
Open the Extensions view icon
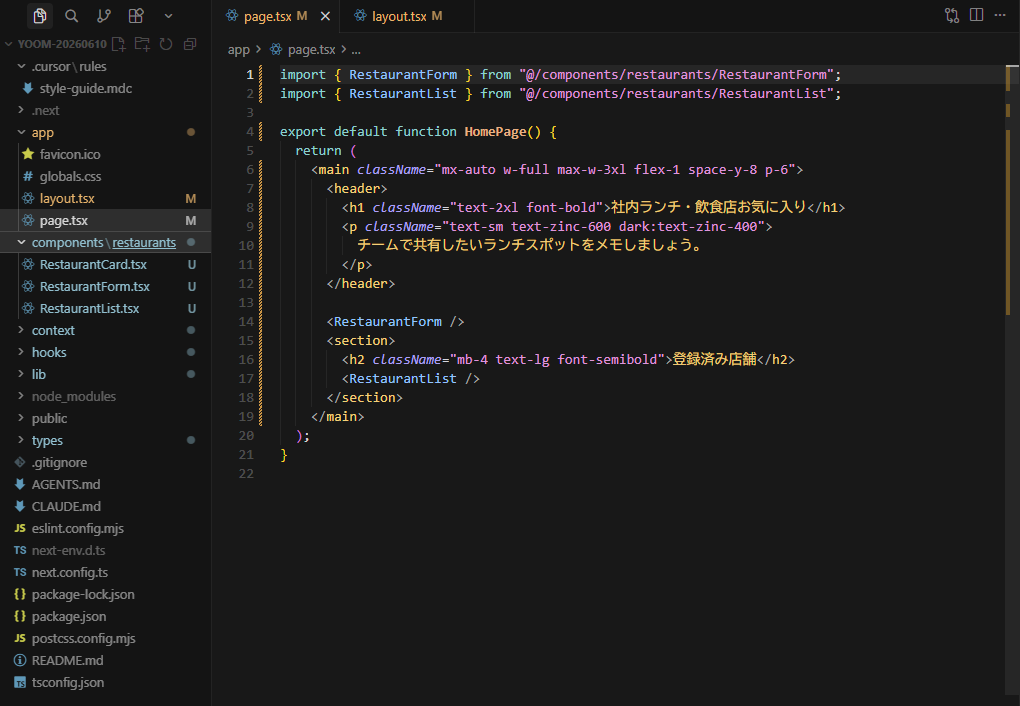pyautogui.click(x=135, y=16)
